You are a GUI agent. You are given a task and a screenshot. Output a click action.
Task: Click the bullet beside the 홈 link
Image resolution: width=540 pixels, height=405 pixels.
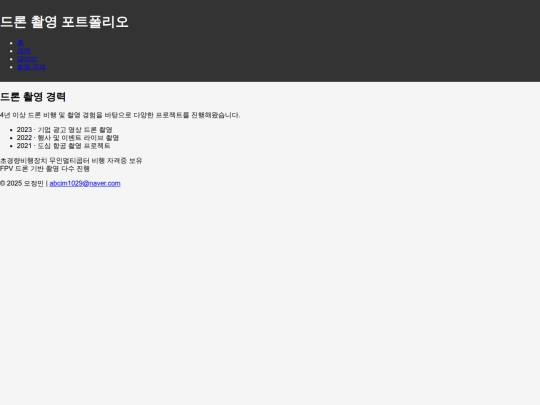point(11,43)
